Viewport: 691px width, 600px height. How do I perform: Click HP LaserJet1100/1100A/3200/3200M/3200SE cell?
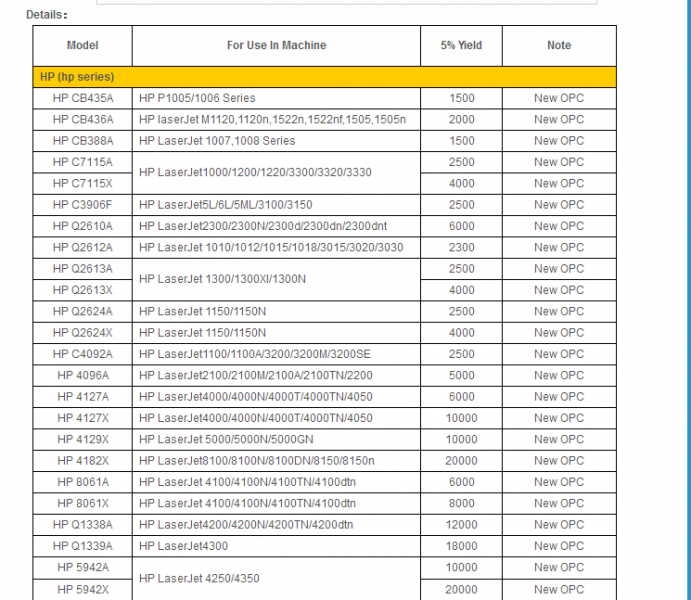coord(276,354)
